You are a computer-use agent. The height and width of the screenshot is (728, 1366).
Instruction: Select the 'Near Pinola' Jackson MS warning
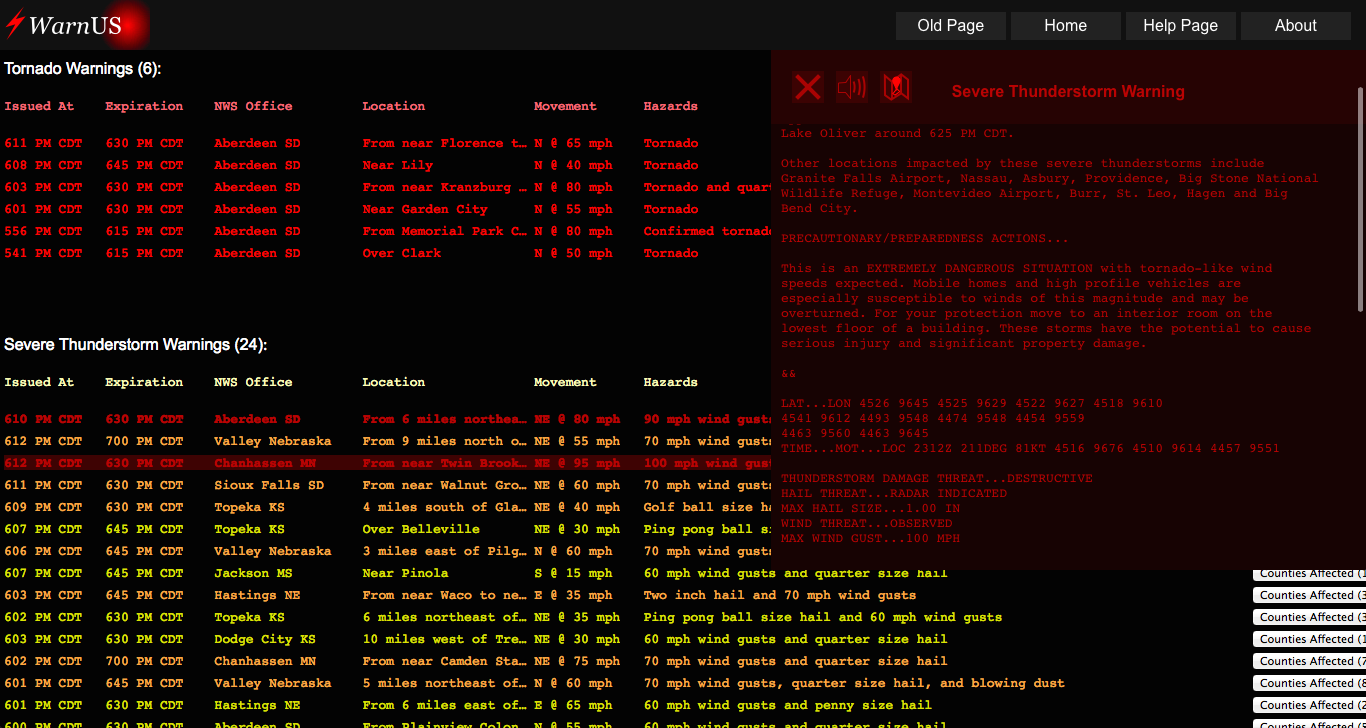coord(406,573)
